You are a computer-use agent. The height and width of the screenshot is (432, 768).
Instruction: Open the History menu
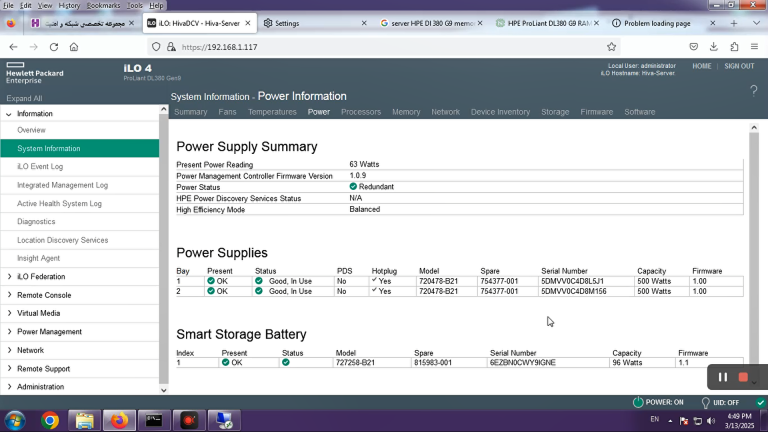click(x=69, y=5)
